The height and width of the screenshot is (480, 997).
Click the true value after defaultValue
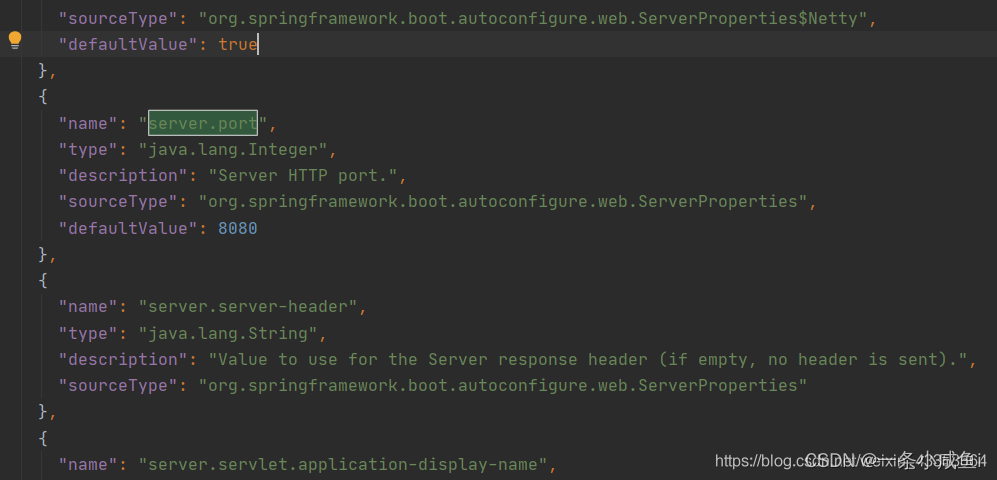(238, 45)
